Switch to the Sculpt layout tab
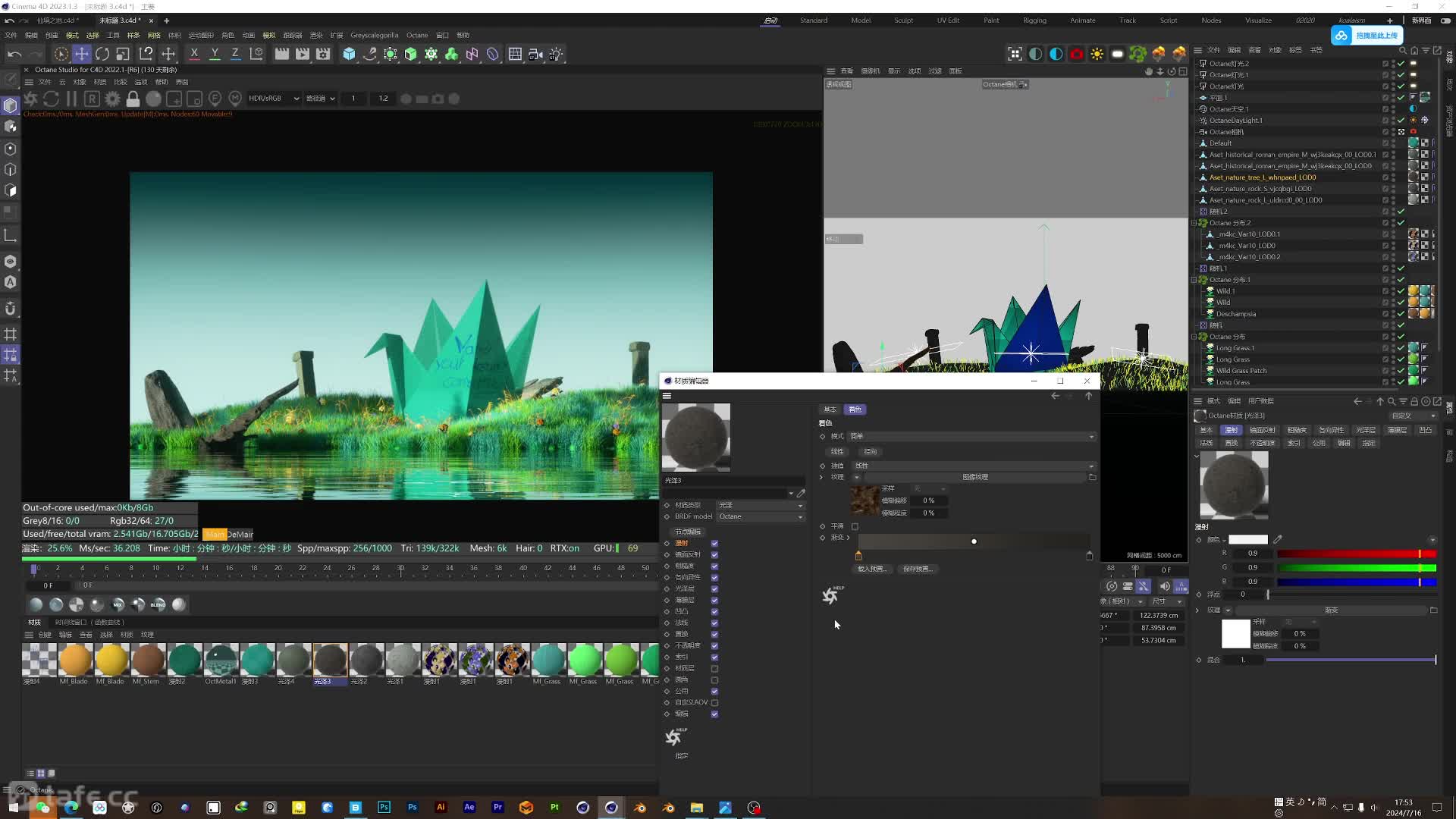1456x819 pixels. click(903, 20)
